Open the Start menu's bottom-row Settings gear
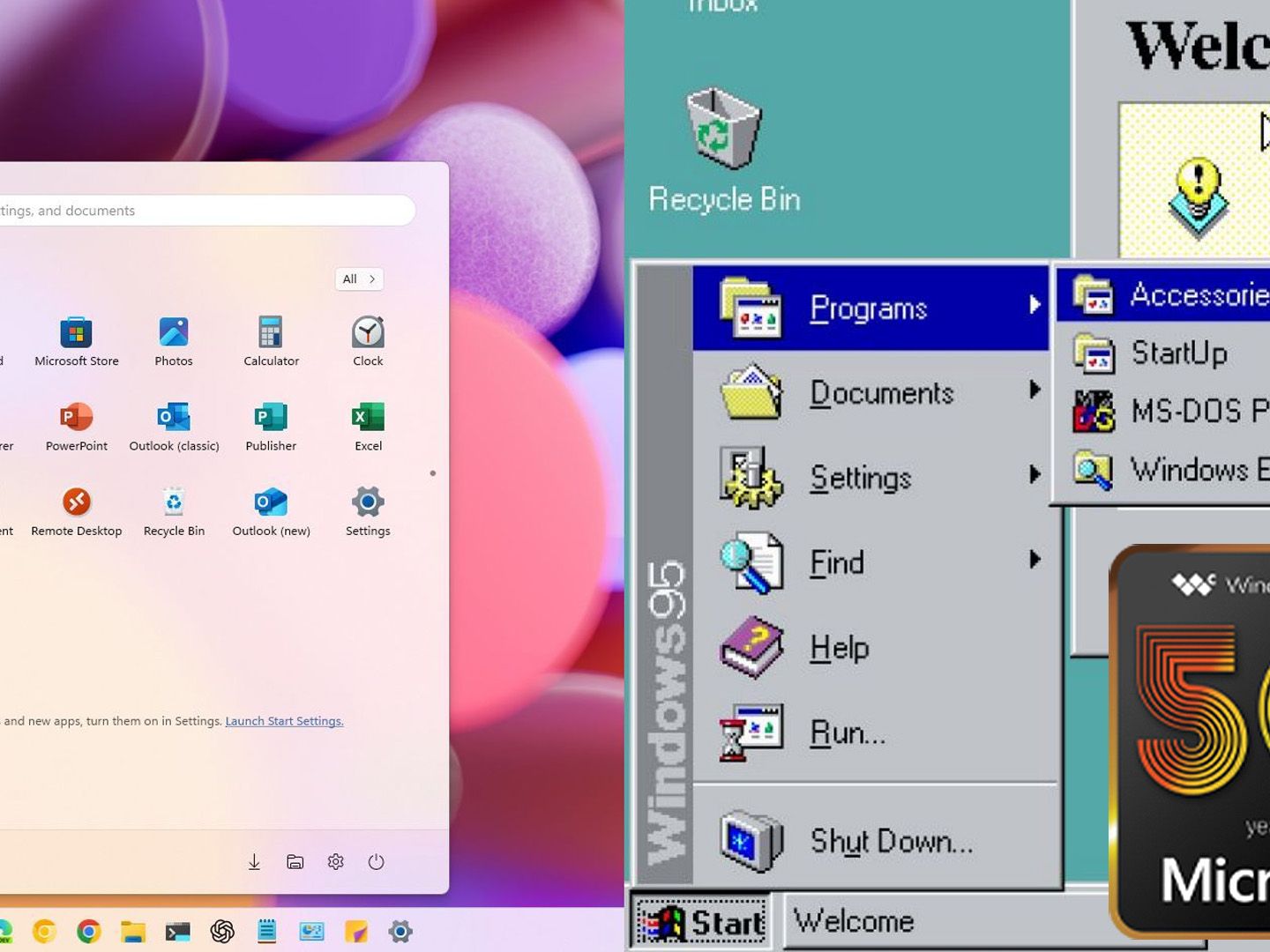The width and height of the screenshot is (1270, 952). click(336, 862)
